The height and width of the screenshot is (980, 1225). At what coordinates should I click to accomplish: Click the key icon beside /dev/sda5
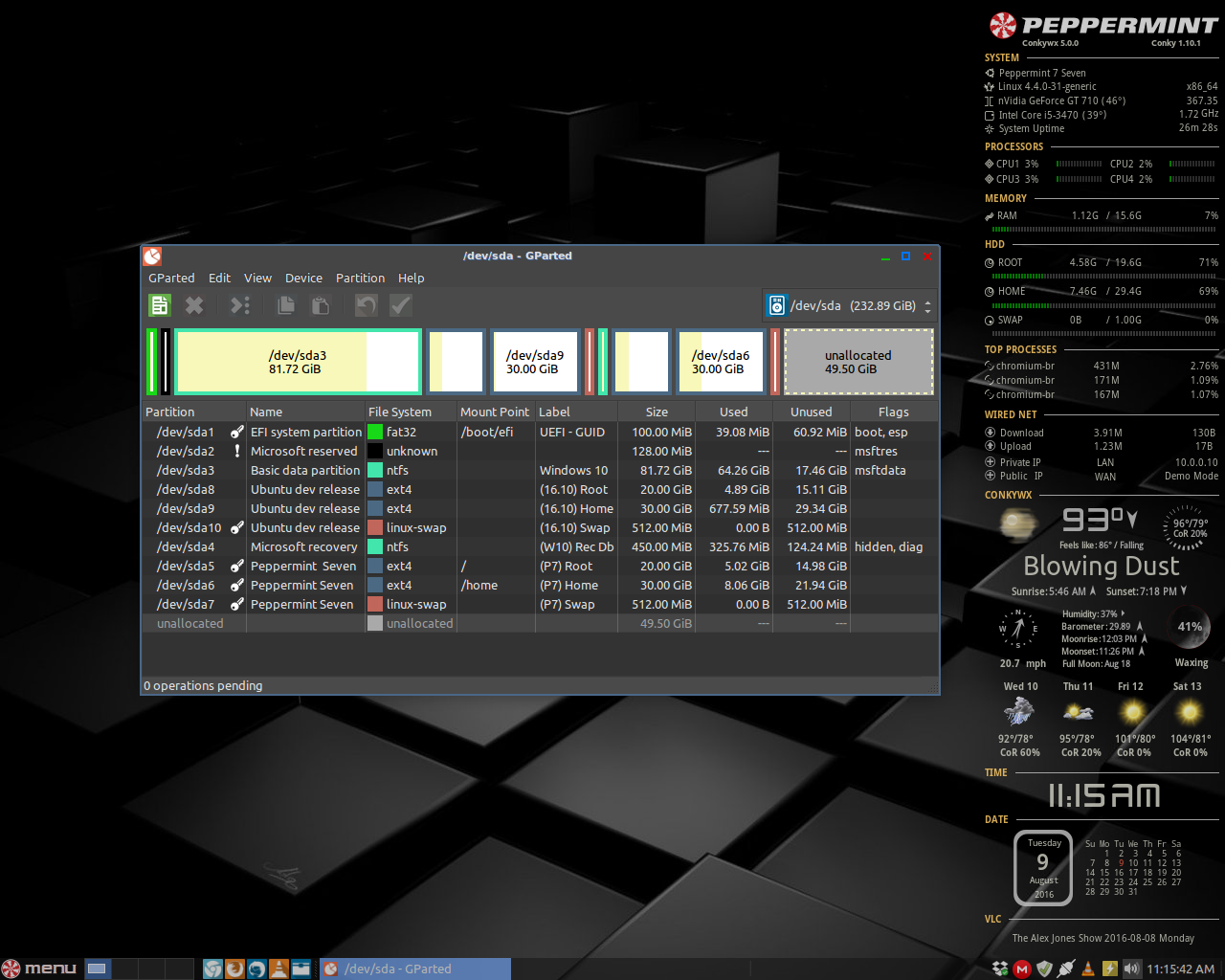click(x=236, y=566)
